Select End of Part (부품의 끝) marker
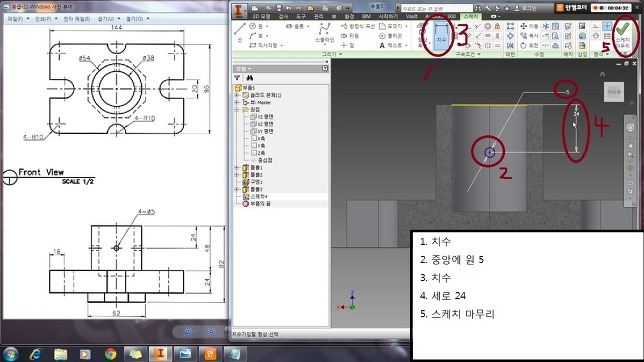 coord(257,204)
